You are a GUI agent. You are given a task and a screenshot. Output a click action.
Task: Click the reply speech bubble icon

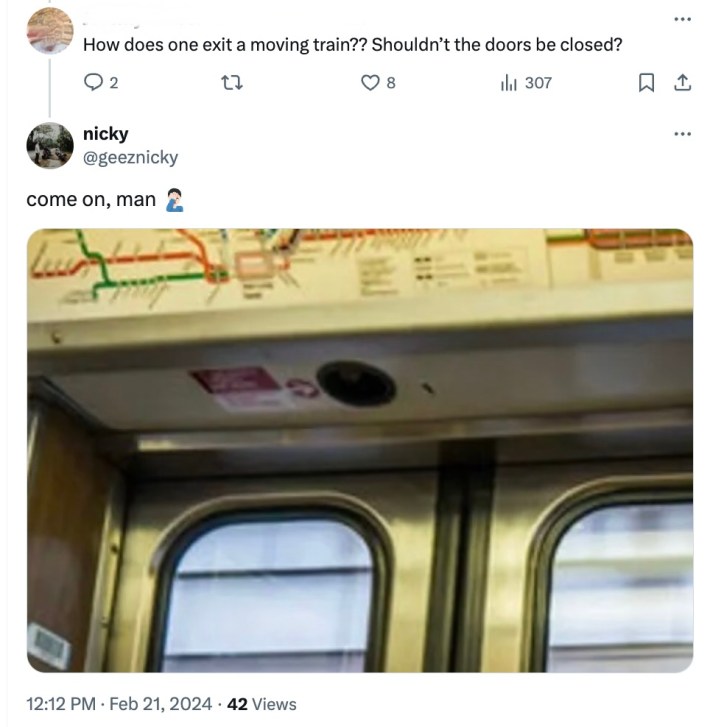pyautogui.click(x=93, y=83)
